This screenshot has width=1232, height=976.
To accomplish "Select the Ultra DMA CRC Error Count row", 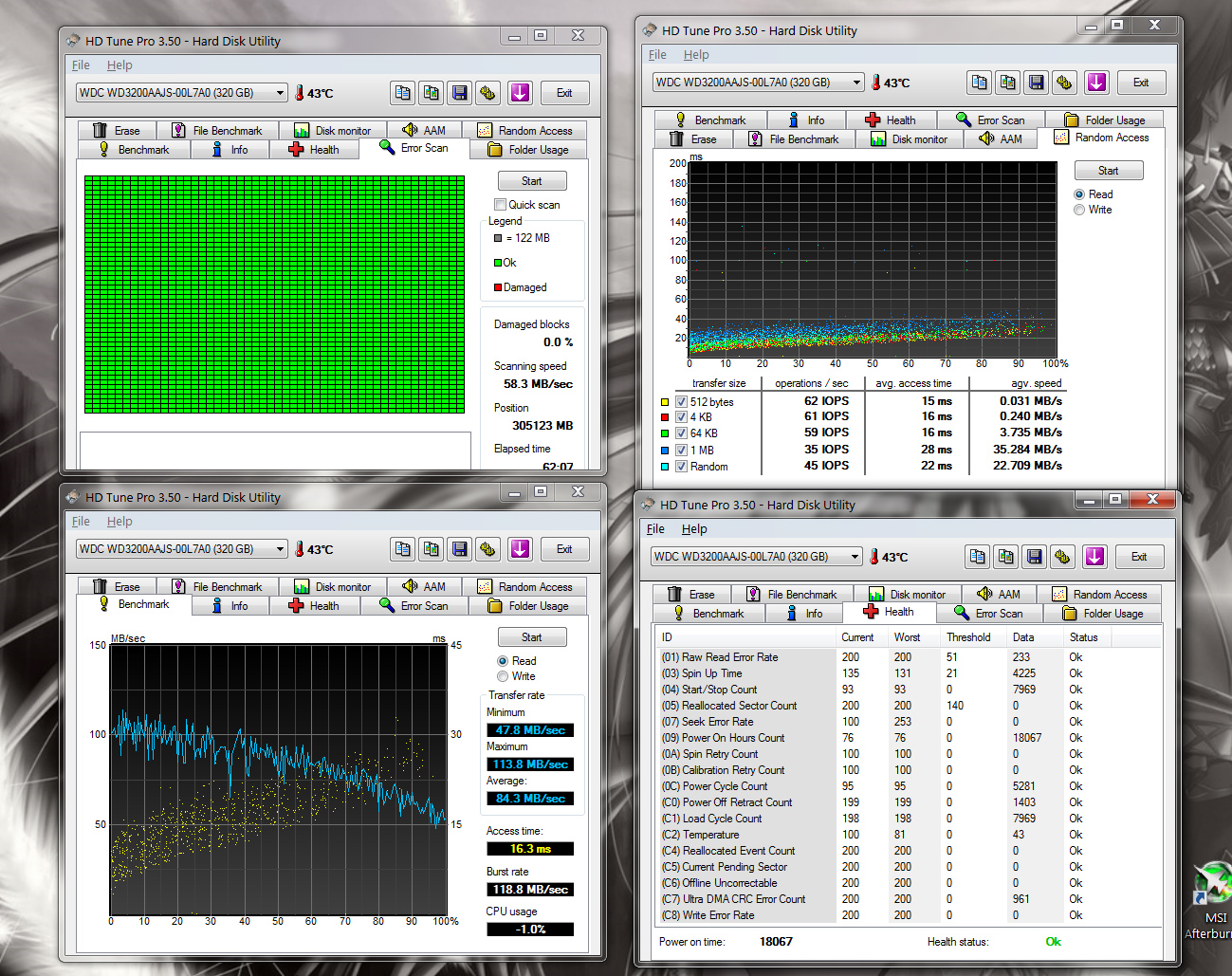I will click(907, 899).
